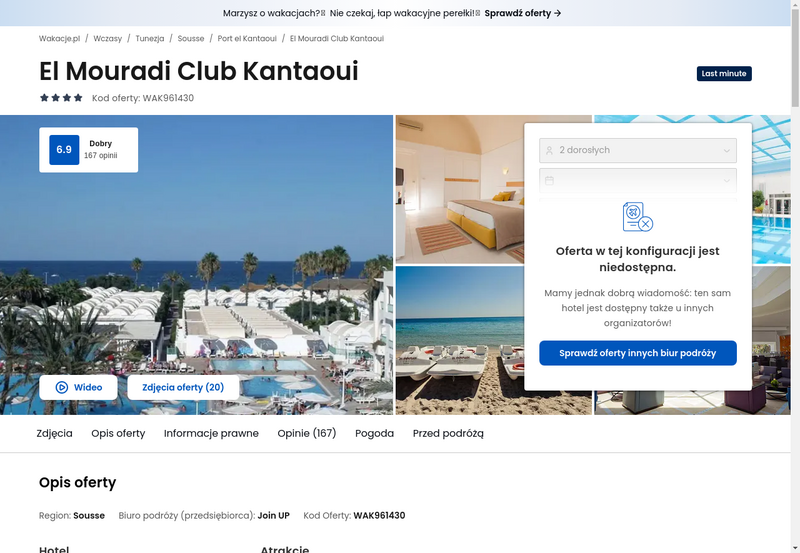This screenshot has height=553, width=800.
Task: Follow the Port el Kantaoui breadcrumb
Action: tap(247, 38)
